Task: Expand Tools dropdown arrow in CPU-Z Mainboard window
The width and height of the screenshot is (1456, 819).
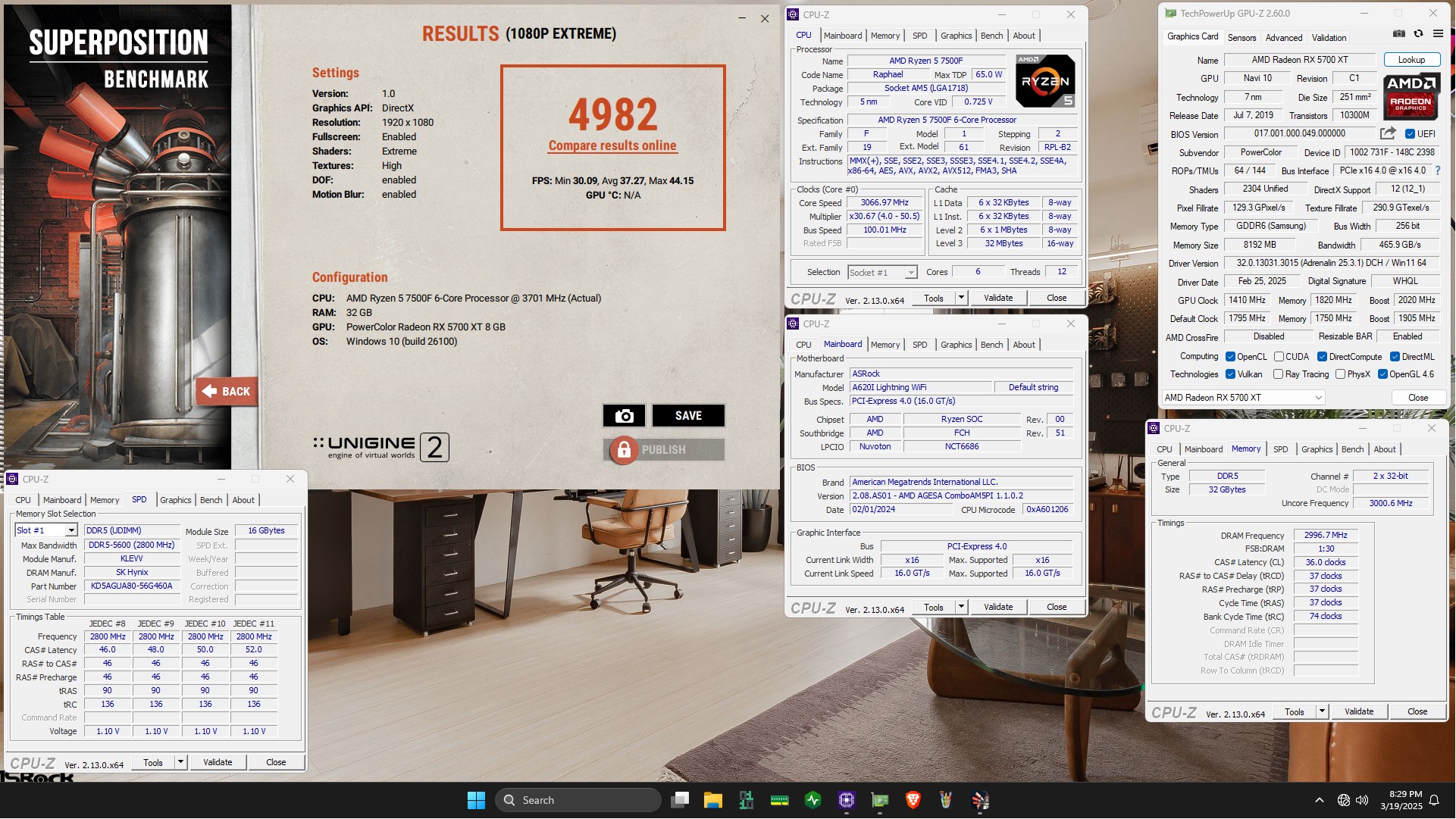Action: pyautogui.click(x=961, y=607)
